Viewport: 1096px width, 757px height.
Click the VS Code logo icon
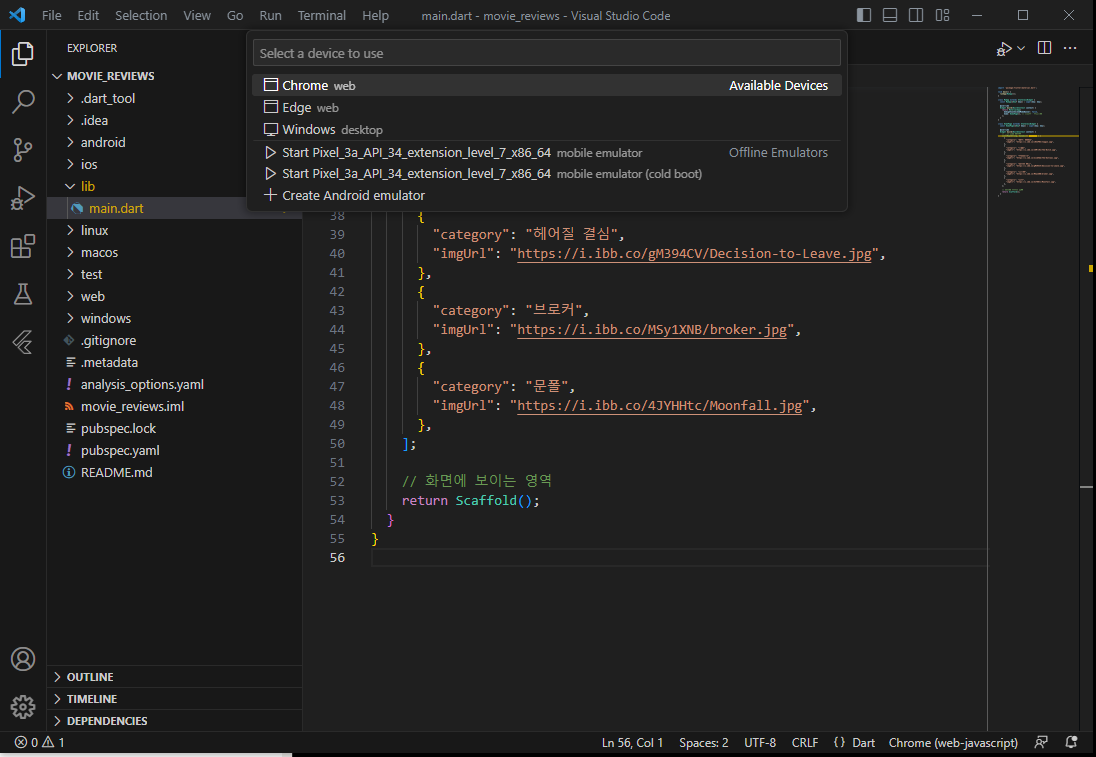tap(17, 15)
